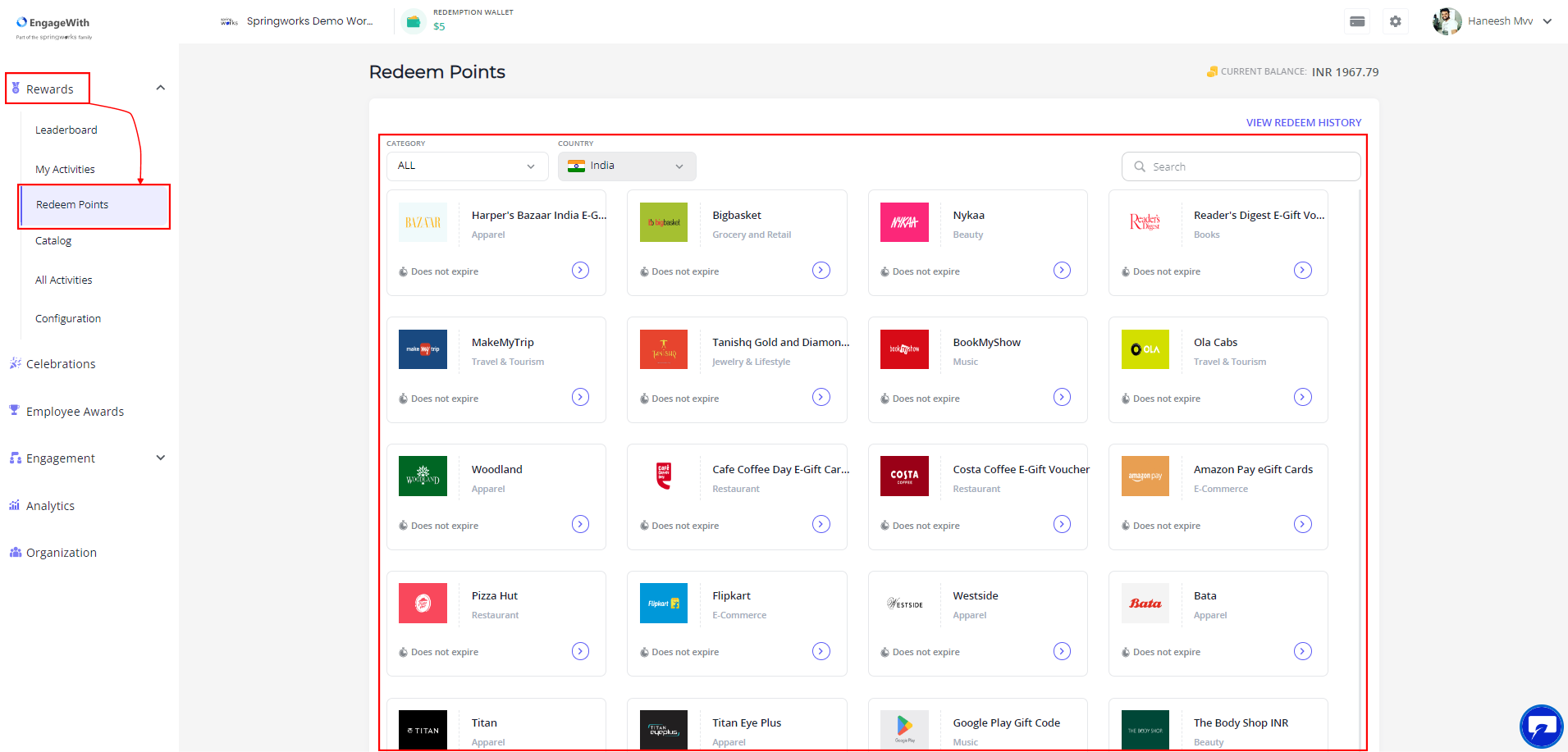Open Configuration page
The width and height of the screenshot is (1568, 752).
pos(68,318)
